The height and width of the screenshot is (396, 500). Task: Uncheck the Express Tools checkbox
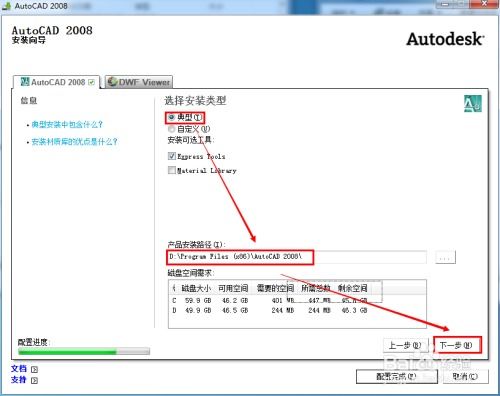point(172,156)
